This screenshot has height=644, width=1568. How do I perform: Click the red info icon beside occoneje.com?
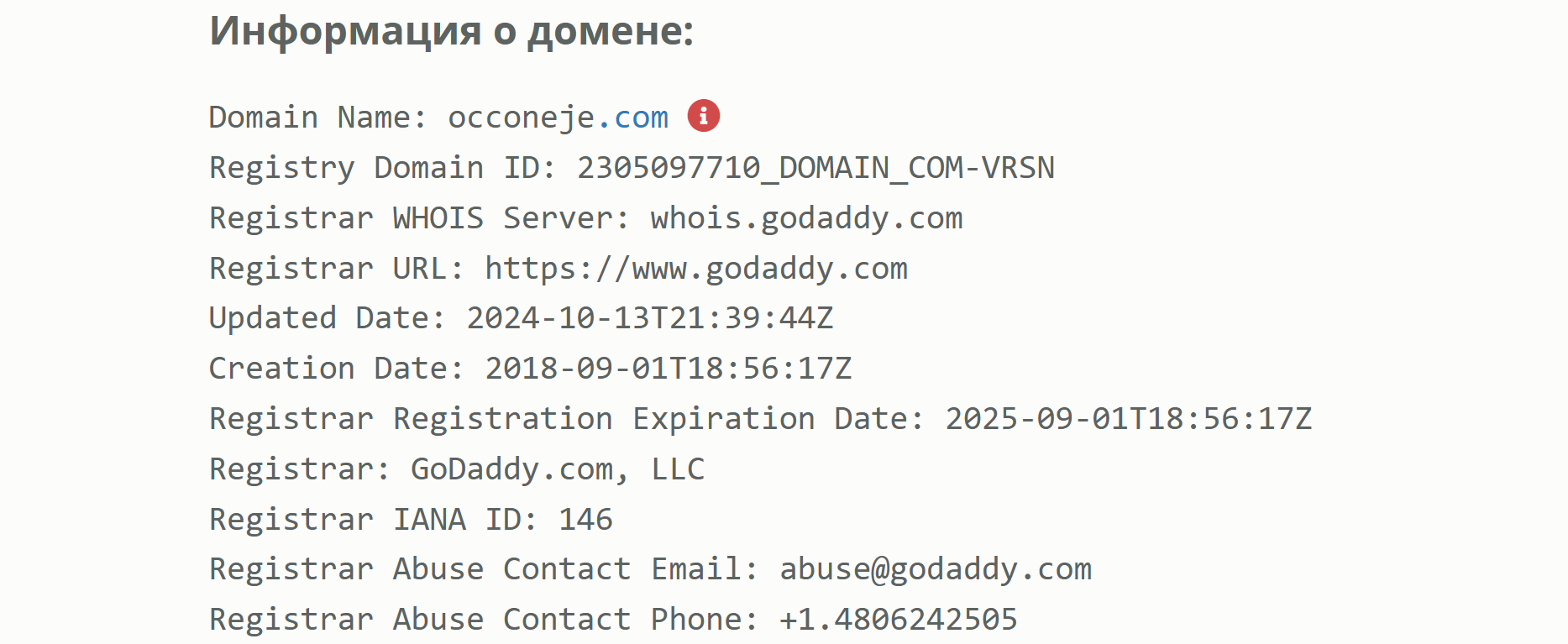point(704,116)
